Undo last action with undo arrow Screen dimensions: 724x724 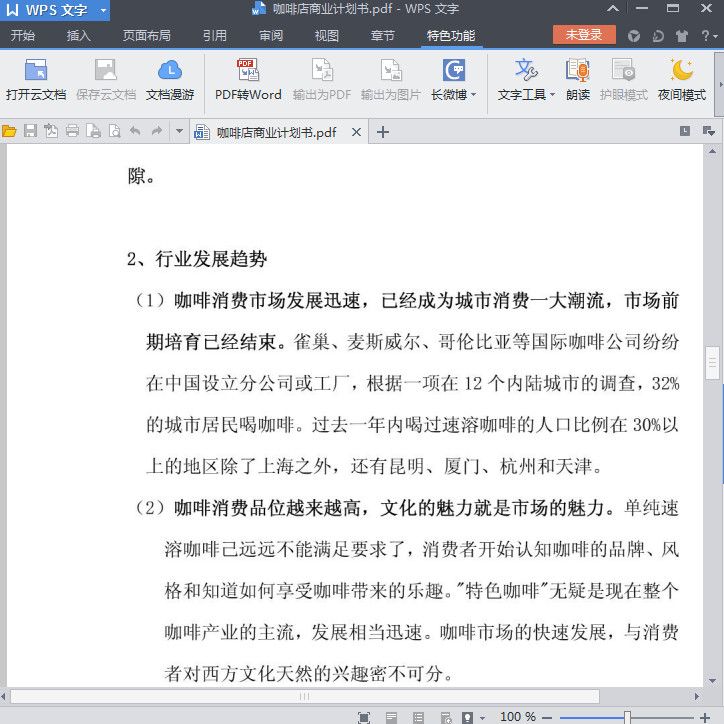tap(135, 132)
